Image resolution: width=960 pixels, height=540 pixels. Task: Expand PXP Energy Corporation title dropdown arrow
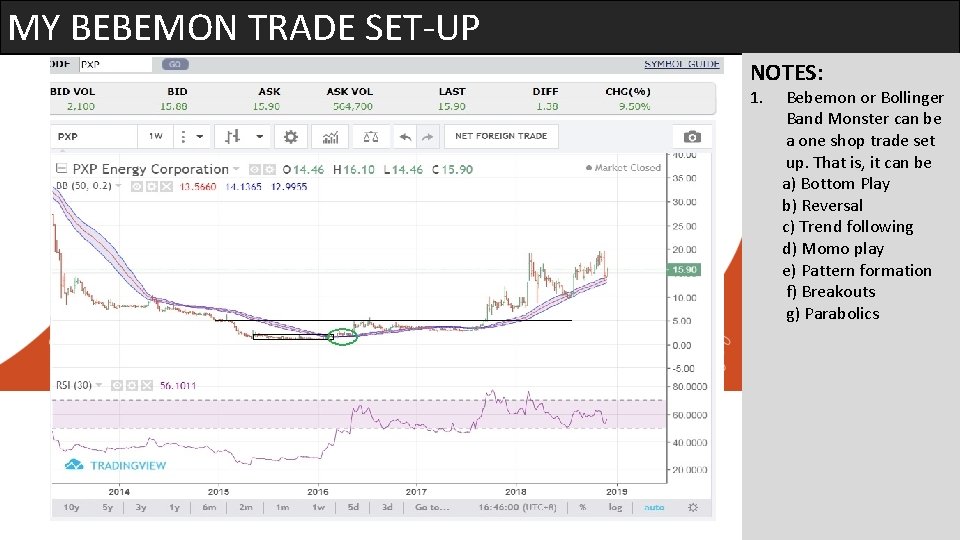236,169
